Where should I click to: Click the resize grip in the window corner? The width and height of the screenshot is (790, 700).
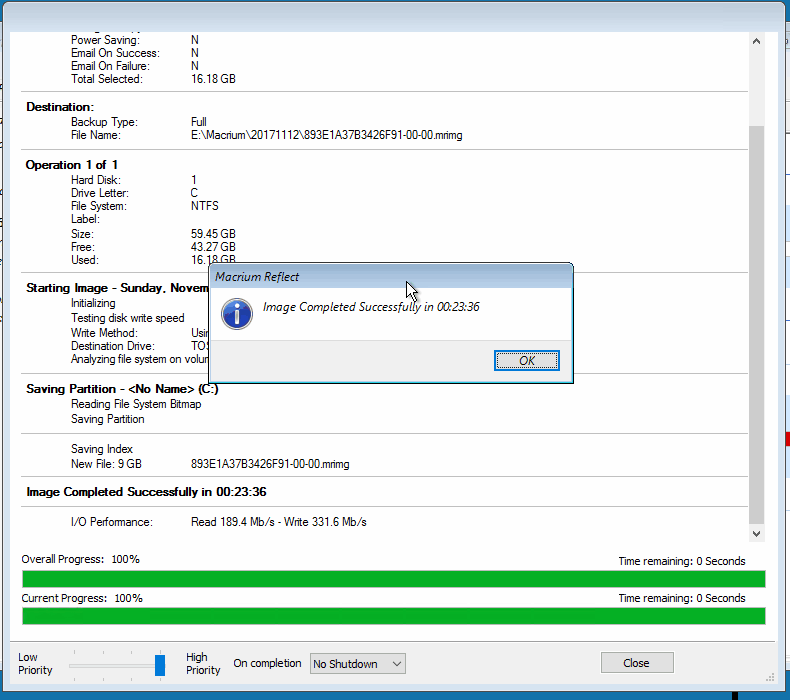click(x=770, y=677)
